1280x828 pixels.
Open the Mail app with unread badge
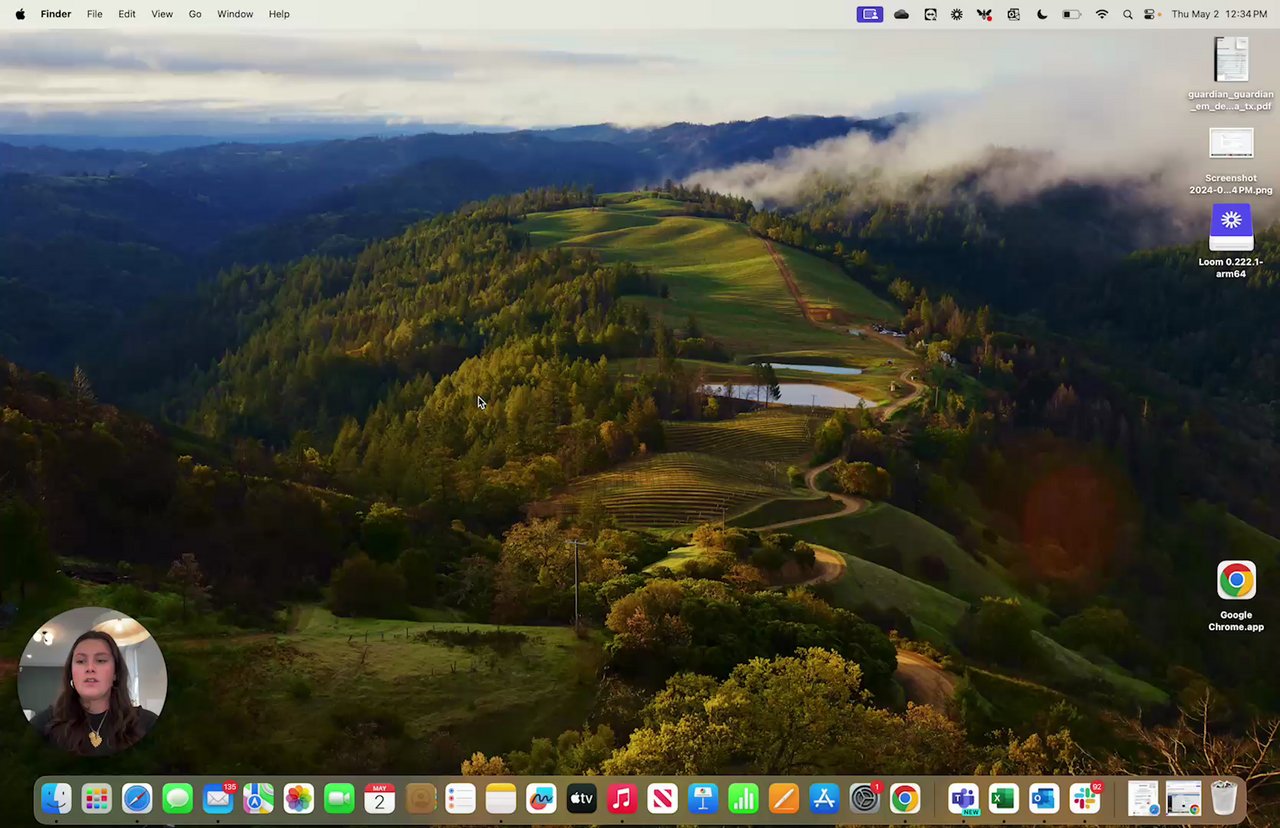[218, 798]
